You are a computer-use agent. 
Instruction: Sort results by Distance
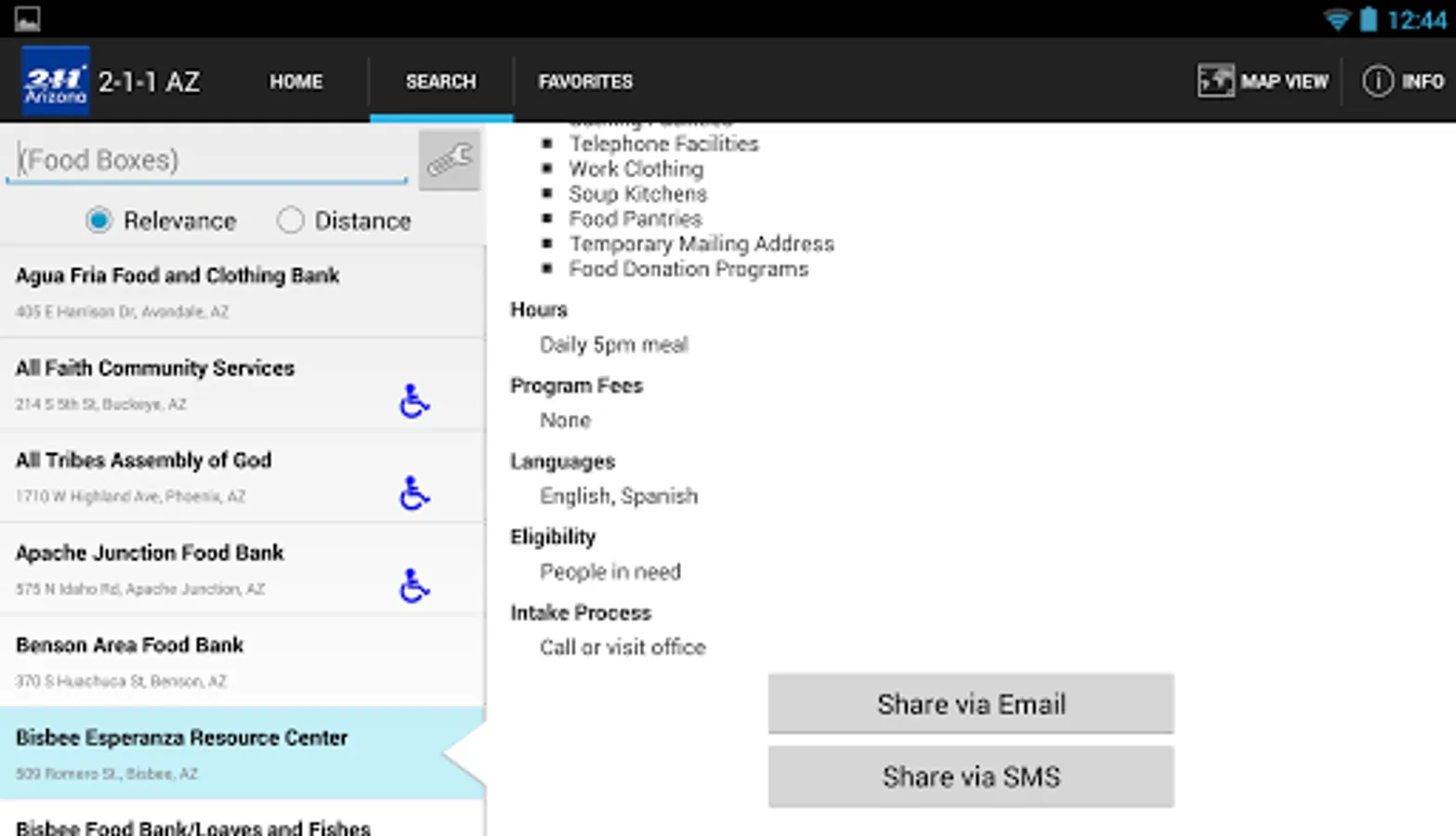(x=344, y=220)
